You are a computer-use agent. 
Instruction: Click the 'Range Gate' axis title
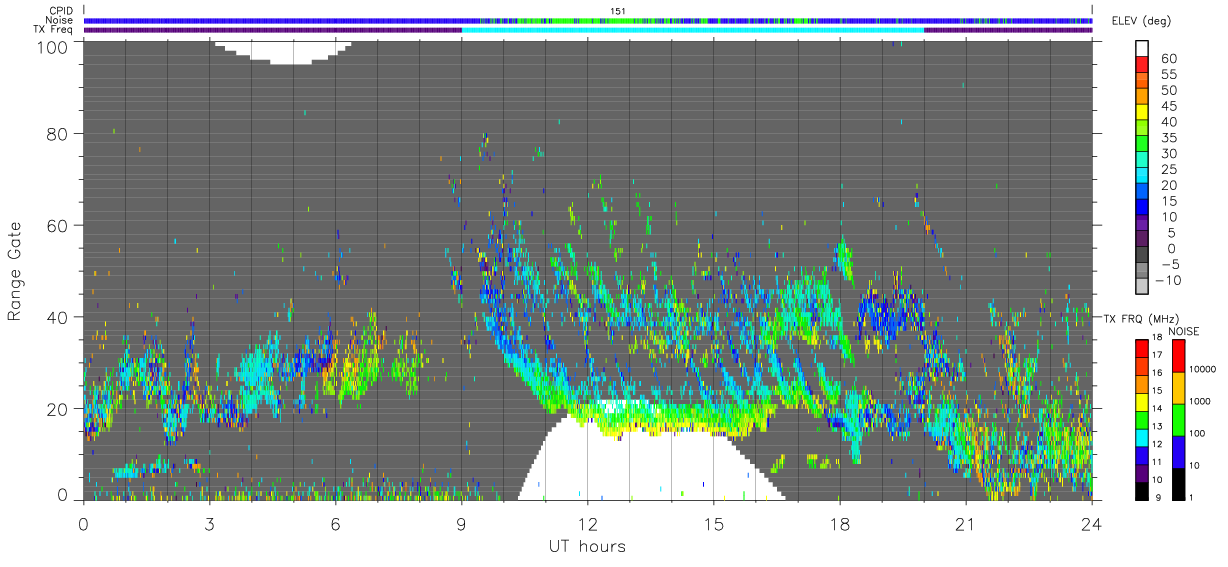tap(15, 271)
